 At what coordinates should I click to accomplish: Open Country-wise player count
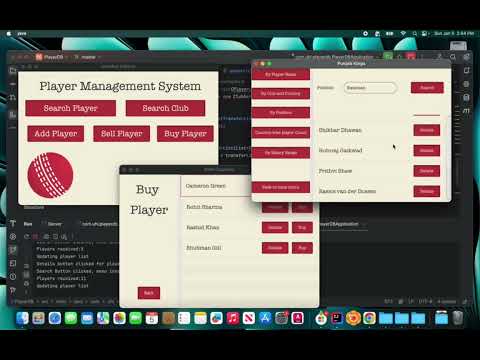coord(281,132)
